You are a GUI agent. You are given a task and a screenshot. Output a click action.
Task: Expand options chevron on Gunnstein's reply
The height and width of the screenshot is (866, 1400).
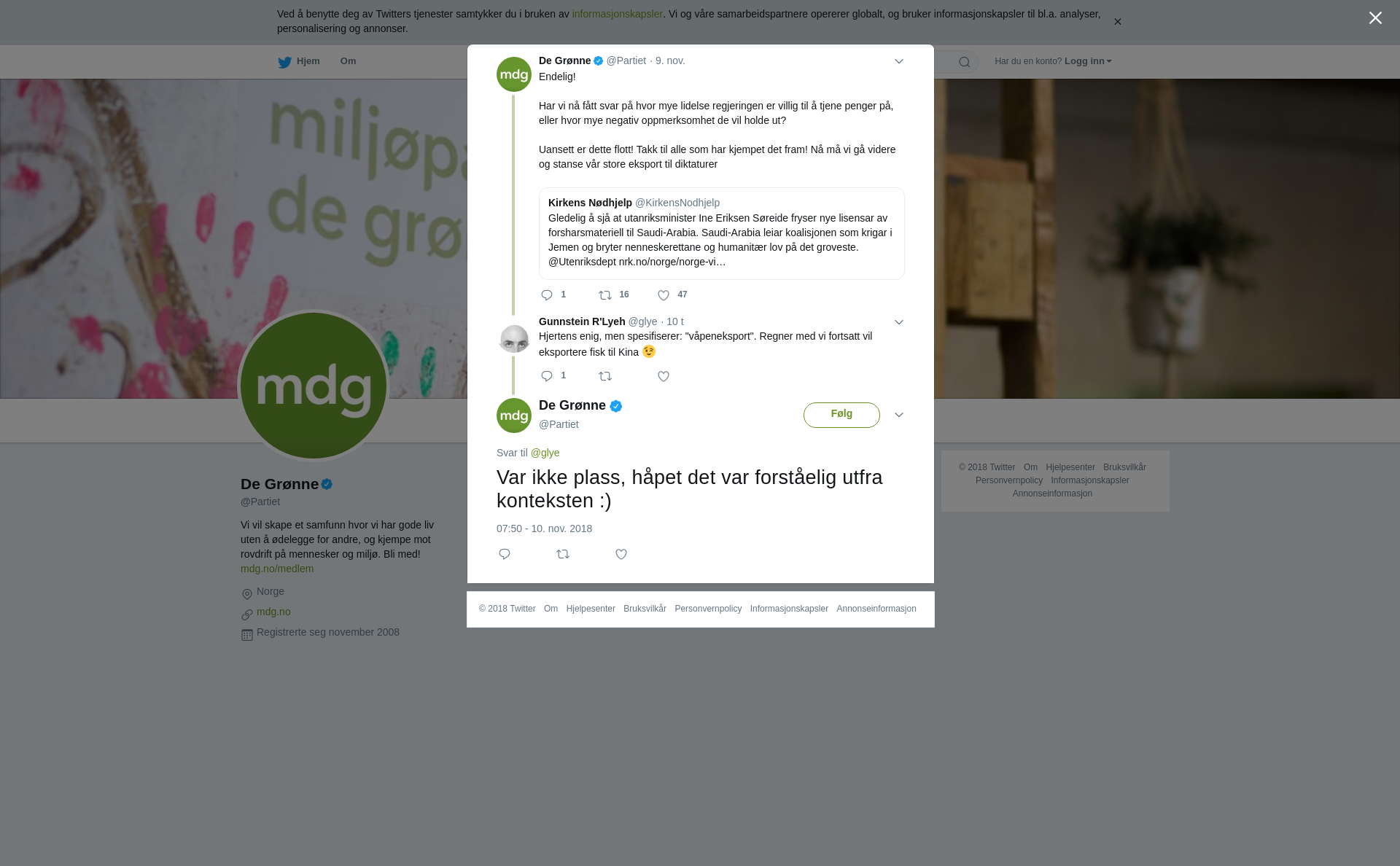tap(899, 322)
